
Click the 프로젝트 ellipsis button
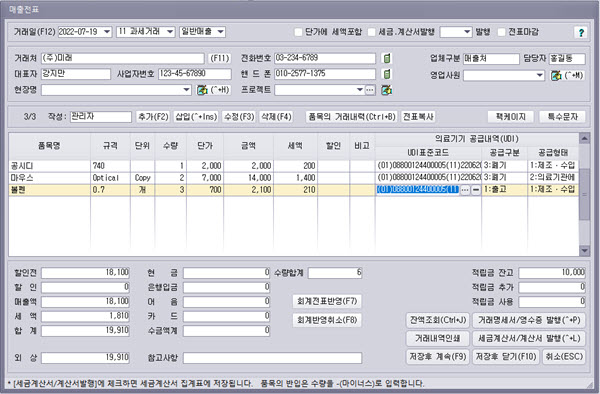(370, 90)
